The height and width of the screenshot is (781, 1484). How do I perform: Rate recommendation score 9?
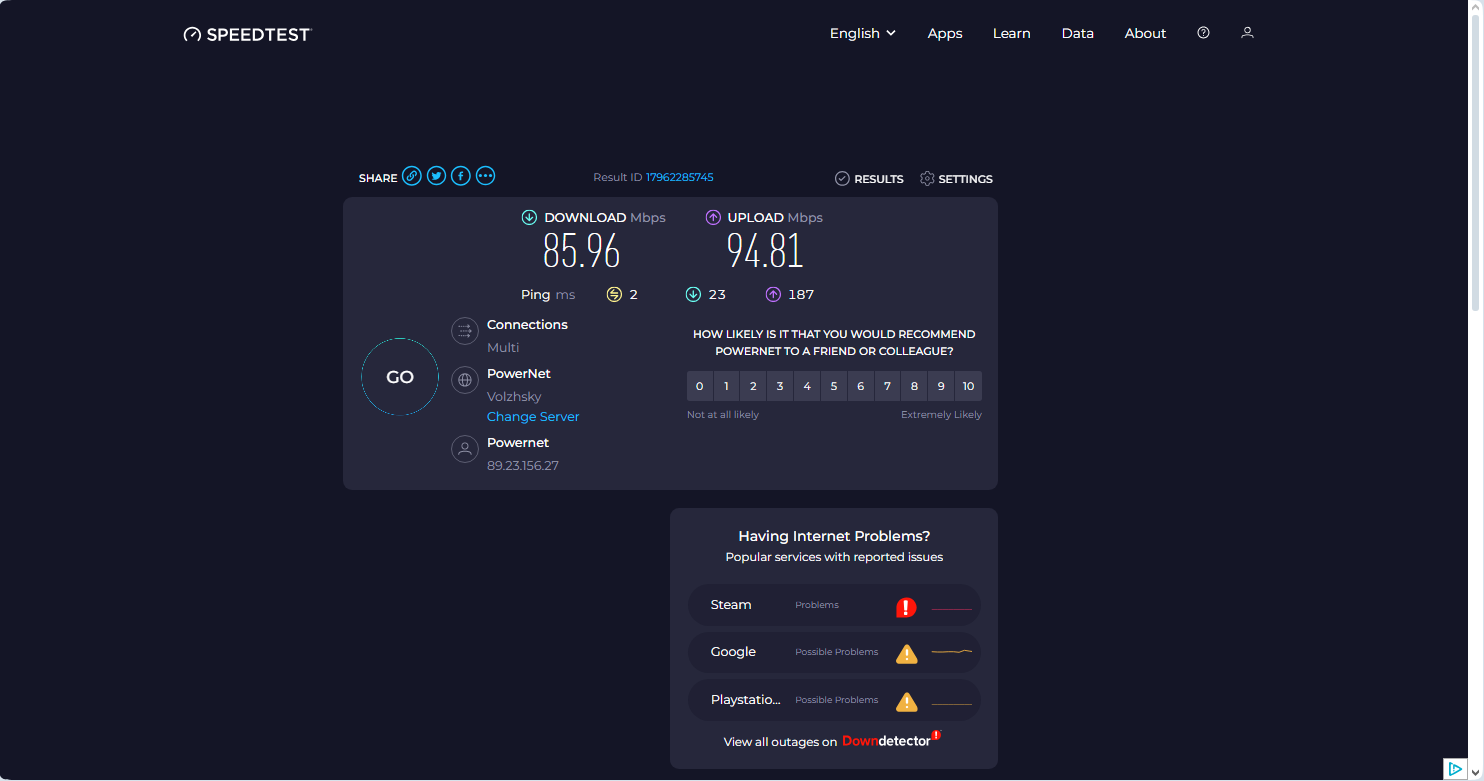[941, 386]
